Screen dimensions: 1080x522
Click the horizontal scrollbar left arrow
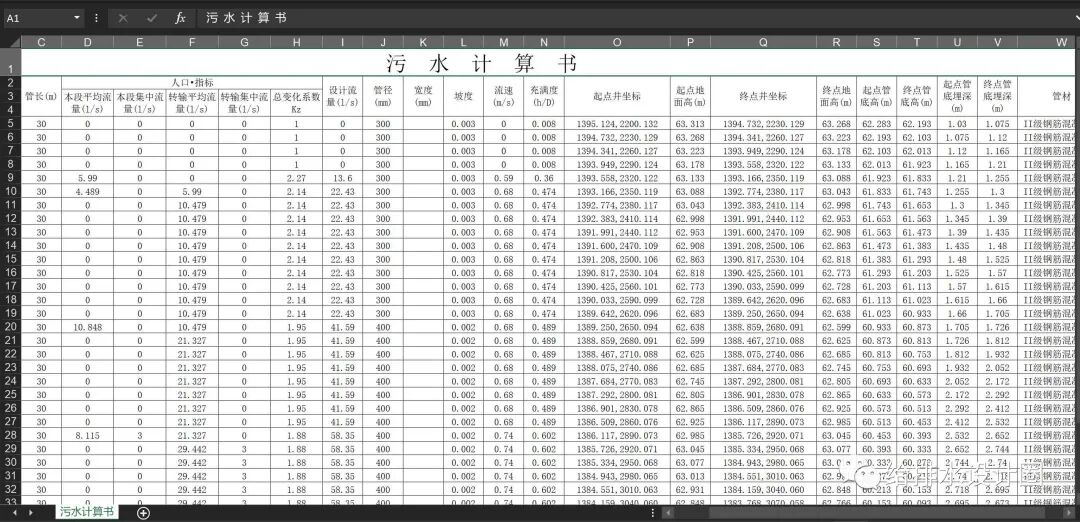(667, 513)
